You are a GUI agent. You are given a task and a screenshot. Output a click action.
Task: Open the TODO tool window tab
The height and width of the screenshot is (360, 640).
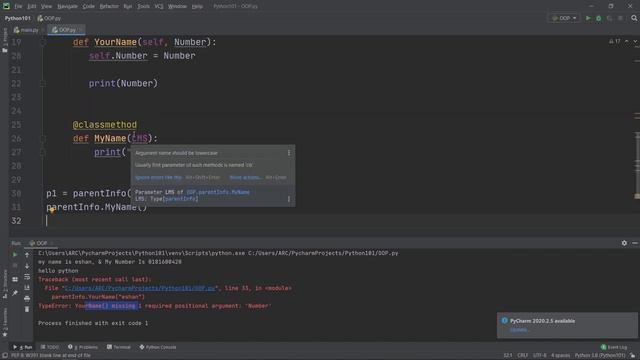[50, 347]
